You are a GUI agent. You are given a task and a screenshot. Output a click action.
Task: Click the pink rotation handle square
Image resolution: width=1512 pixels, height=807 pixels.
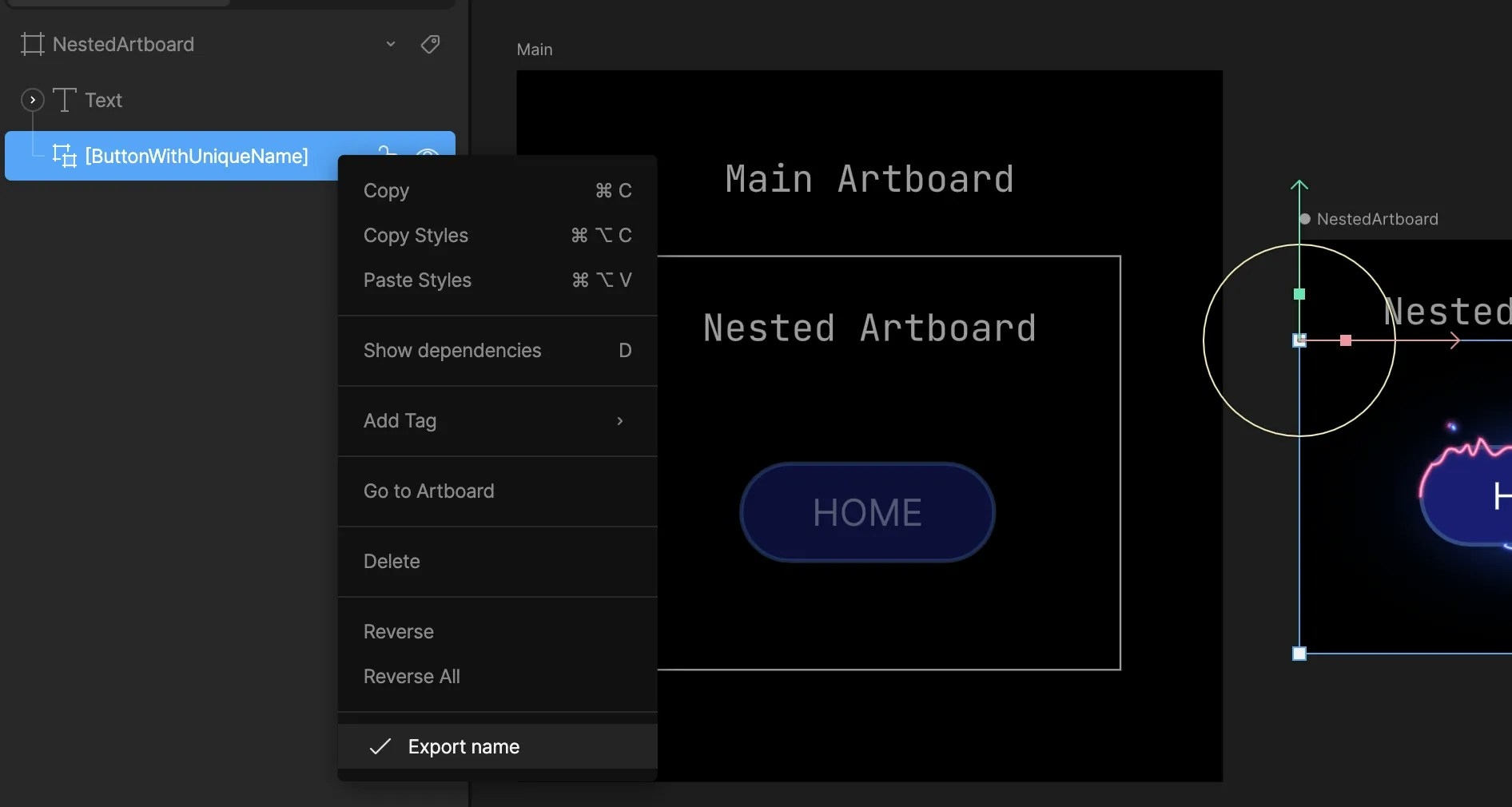click(x=1346, y=341)
